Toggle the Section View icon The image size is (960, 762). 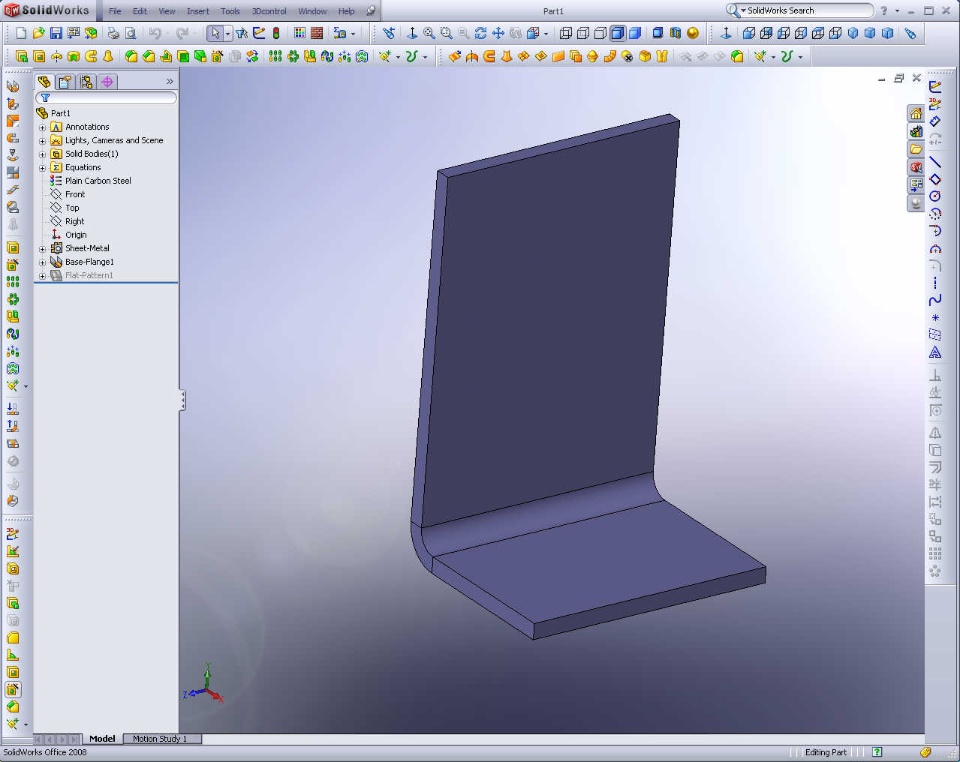coord(675,33)
